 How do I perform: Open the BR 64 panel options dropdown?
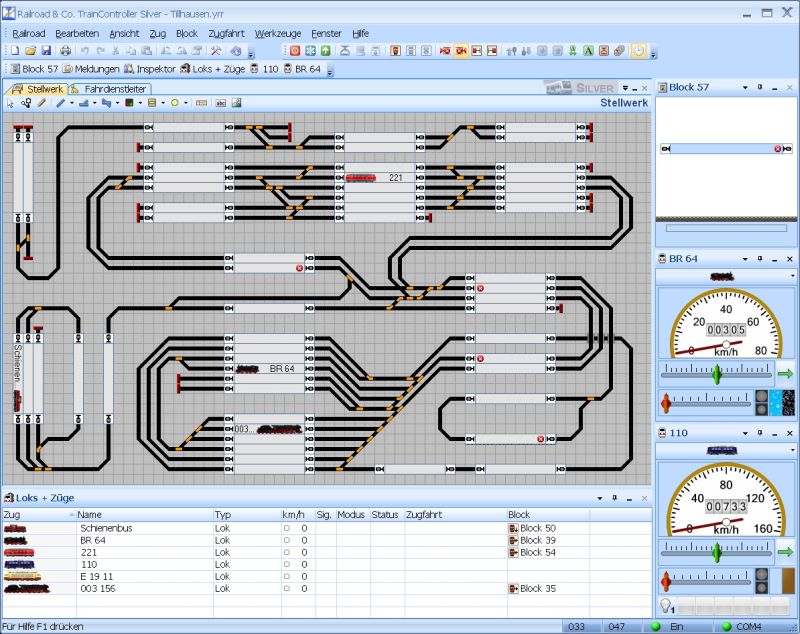[x=745, y=259]
